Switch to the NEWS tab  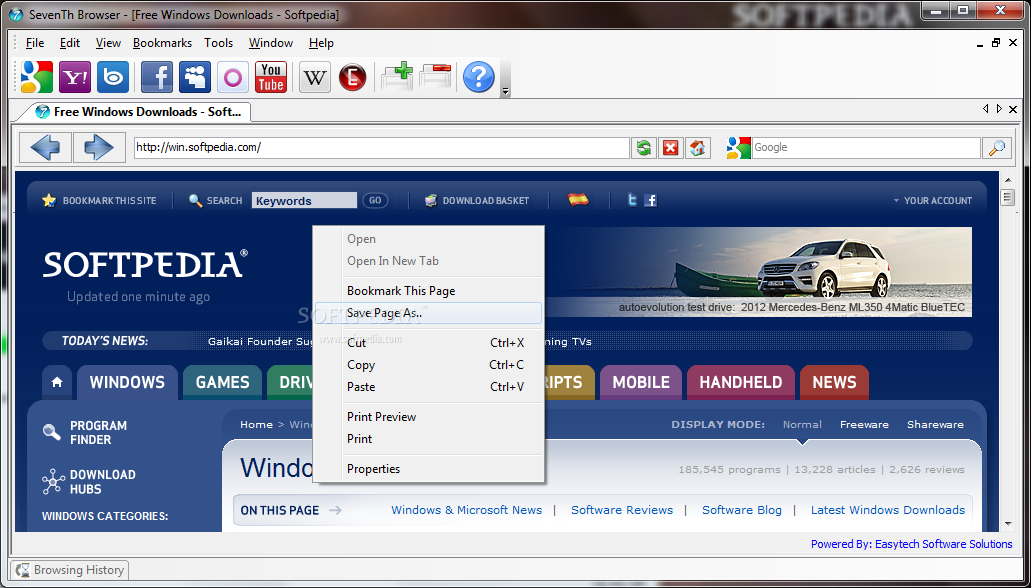point(834,382)
